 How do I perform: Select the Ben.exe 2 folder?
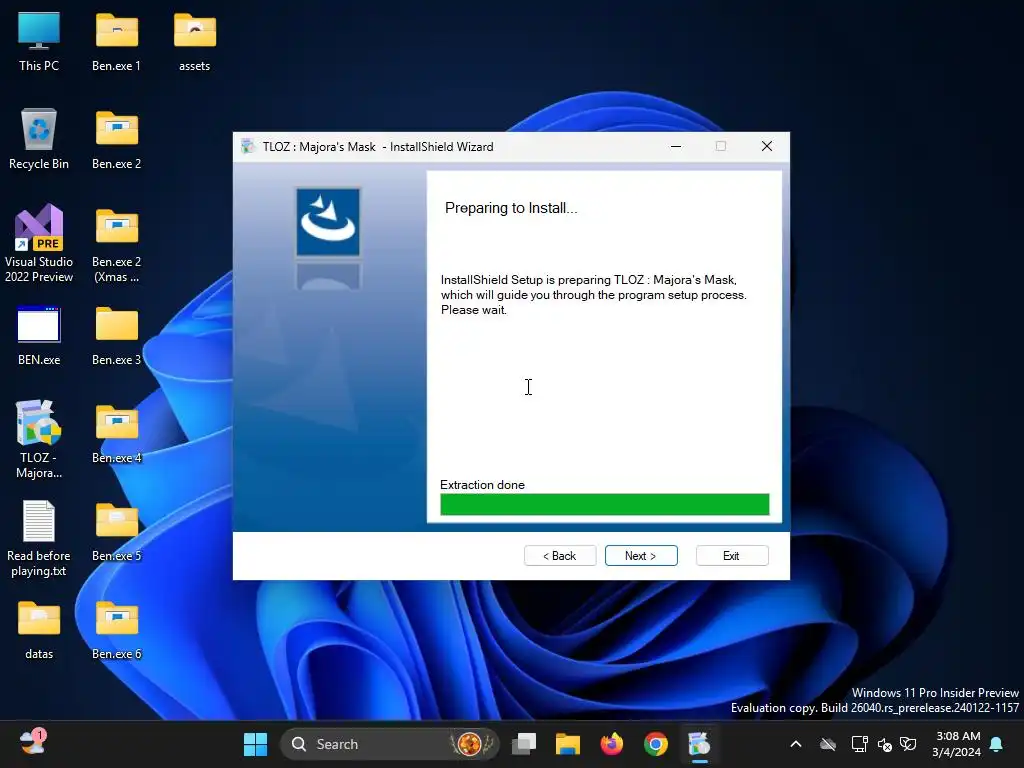click(116, 139)
